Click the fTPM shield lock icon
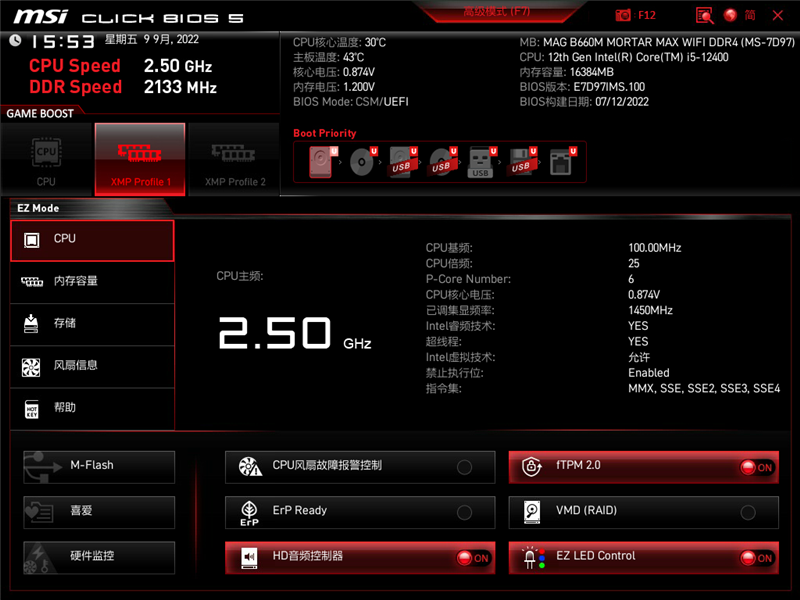Screen dimensions: 800x600 point(532,466)
